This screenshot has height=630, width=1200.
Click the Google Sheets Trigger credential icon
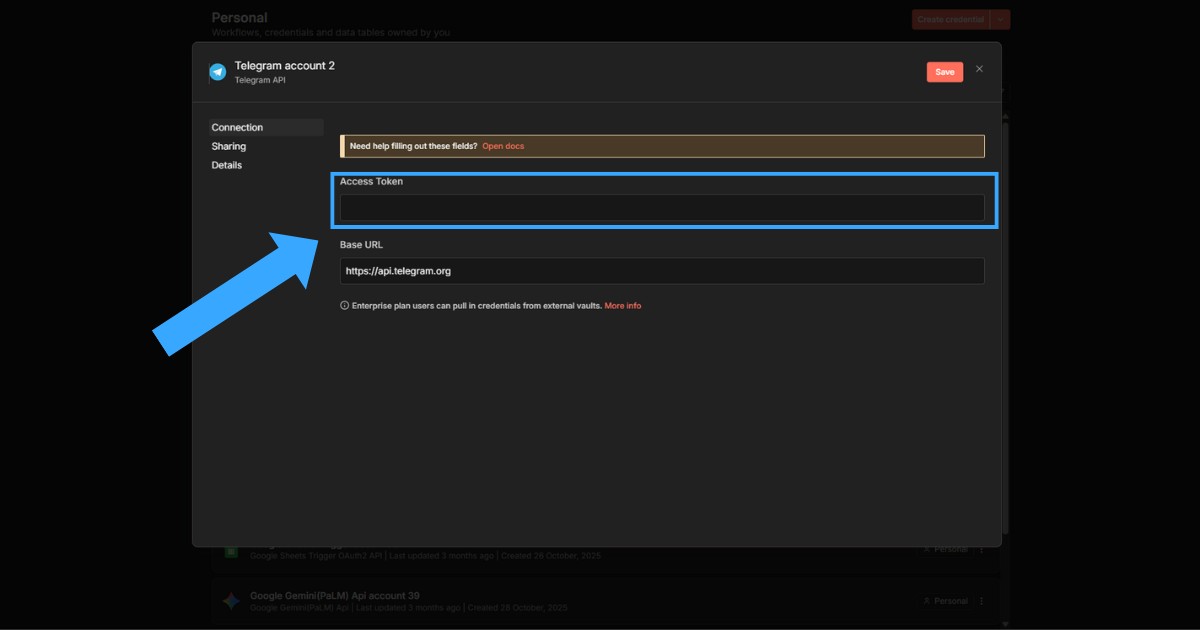[x=231, y=551]
